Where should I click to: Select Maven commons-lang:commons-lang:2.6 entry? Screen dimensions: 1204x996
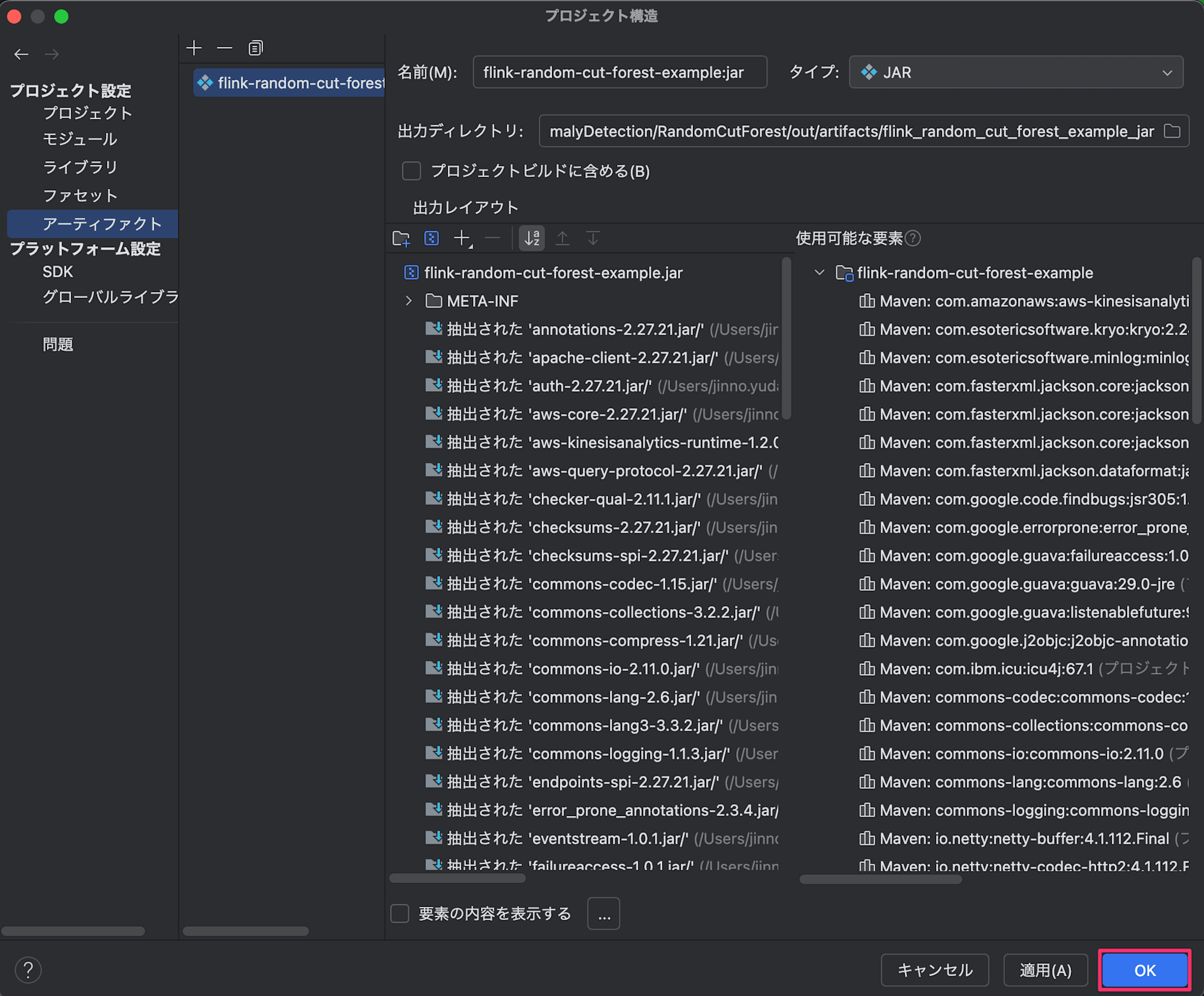pos(1023,782)
